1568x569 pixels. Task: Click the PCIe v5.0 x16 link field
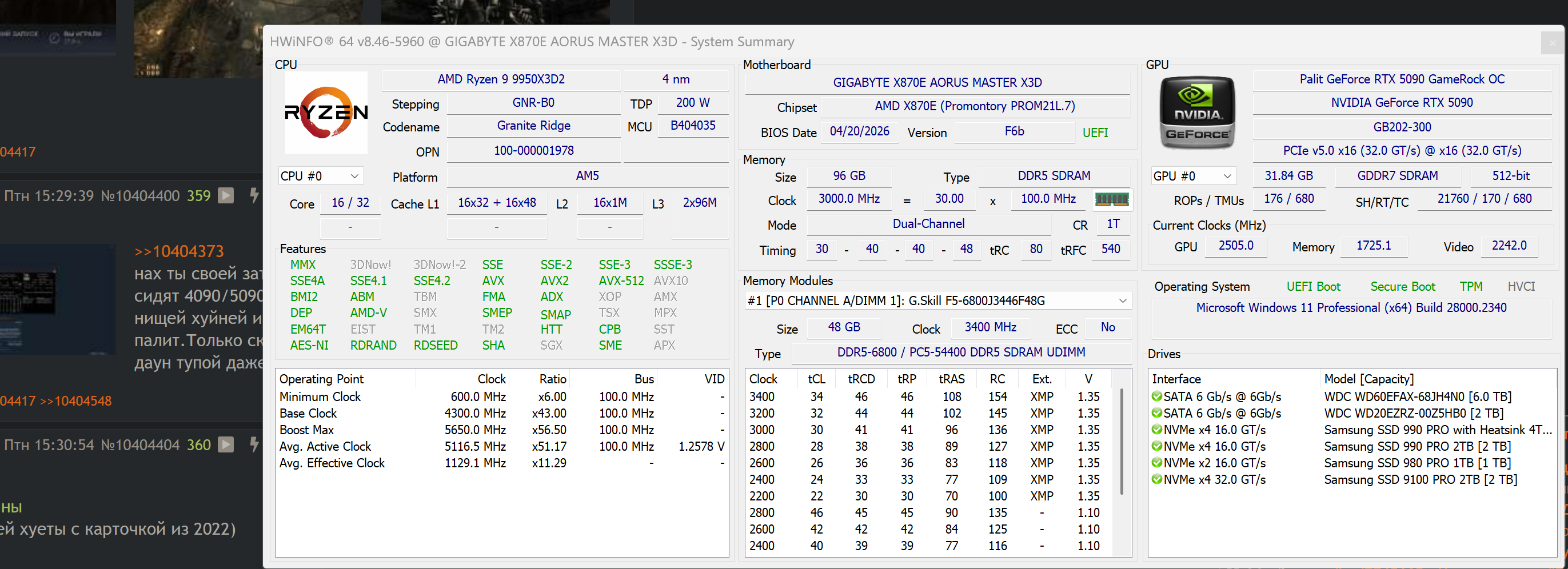pos(1402,151)
